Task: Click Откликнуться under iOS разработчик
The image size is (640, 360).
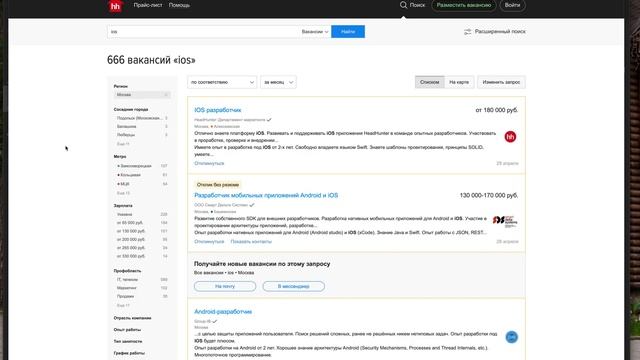Action: point(209,163)
